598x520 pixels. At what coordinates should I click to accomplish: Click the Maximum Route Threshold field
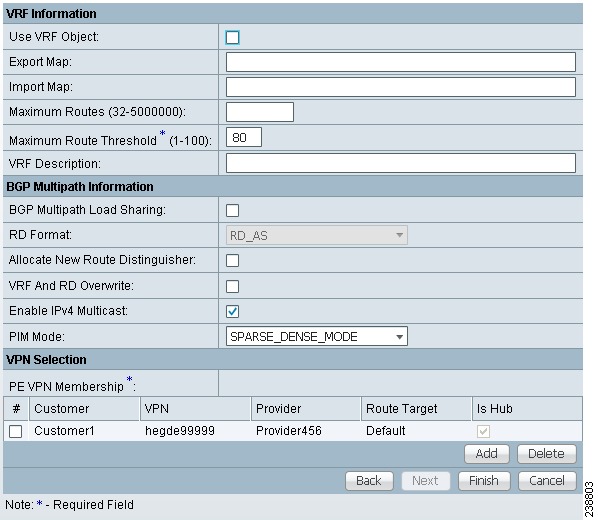pos(244,137)
